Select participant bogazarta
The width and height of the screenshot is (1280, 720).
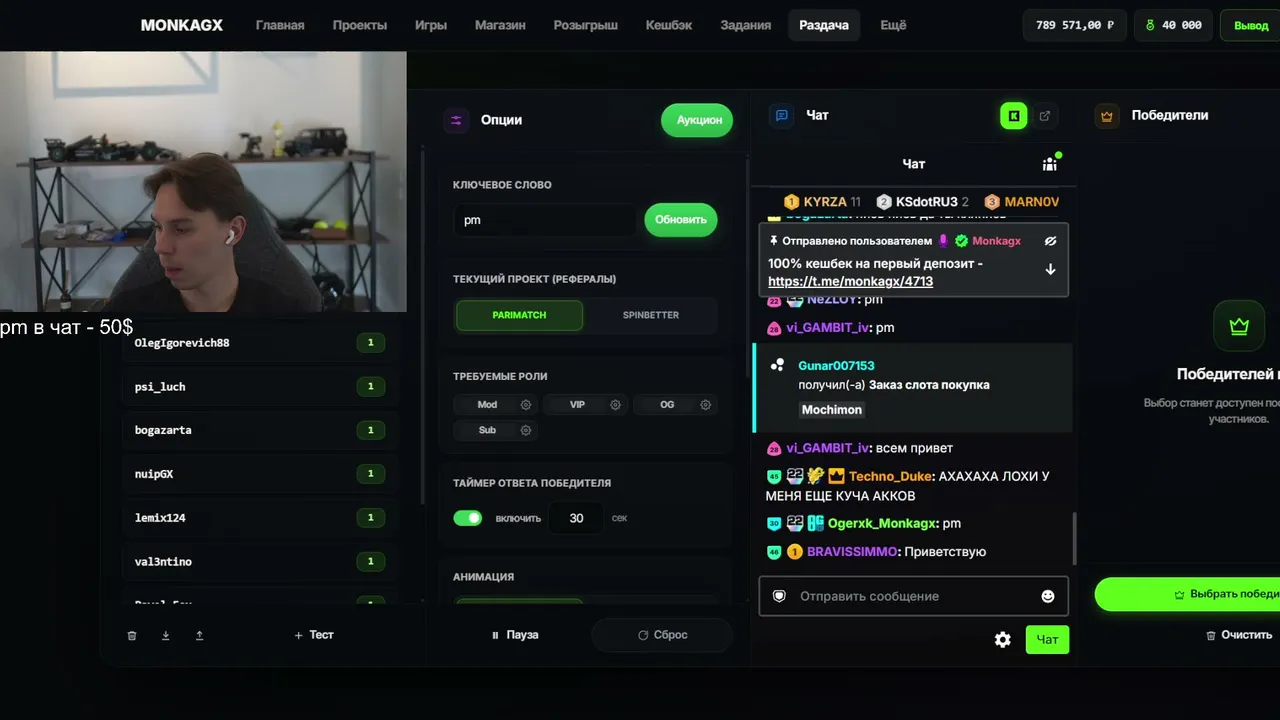pos(258,430)
